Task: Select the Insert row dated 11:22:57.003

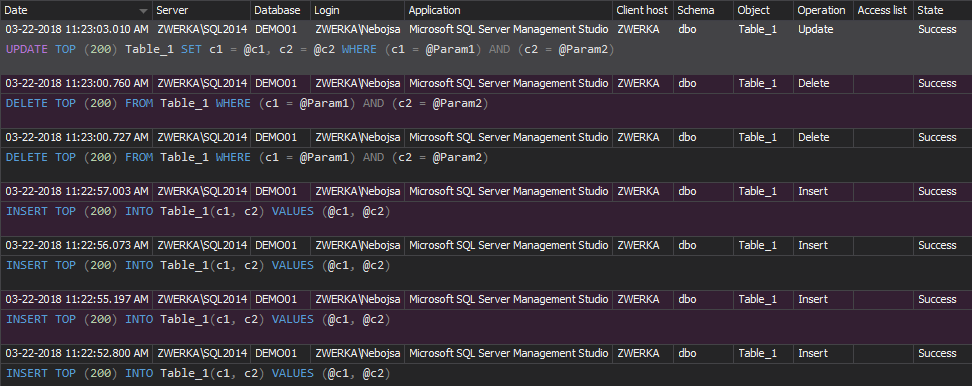Action: 486,191
